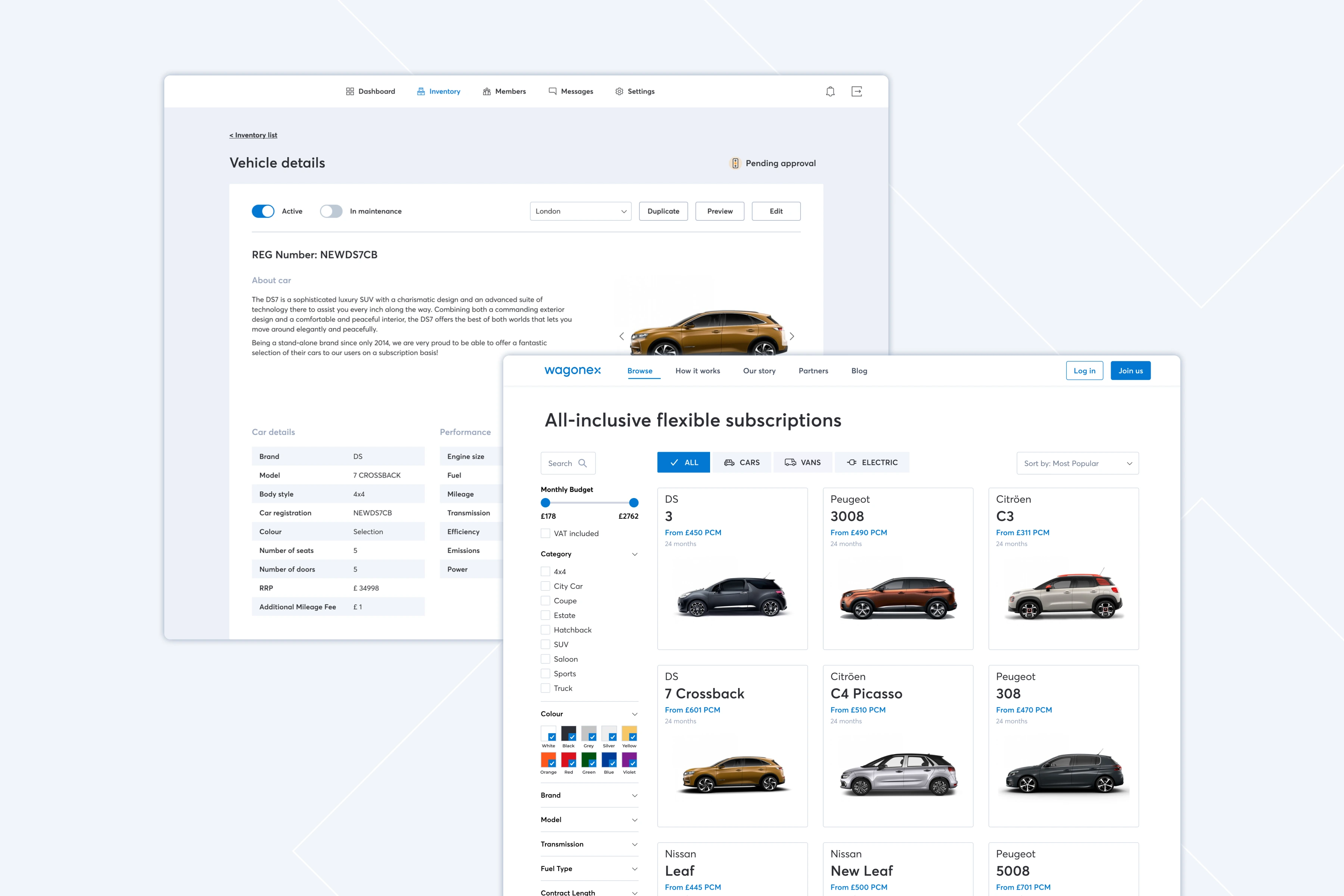Image resolution: width=1344 pixels, height=896 pixels.
Task: Click the search magnifier icon
Action: [x=582, y=463]
